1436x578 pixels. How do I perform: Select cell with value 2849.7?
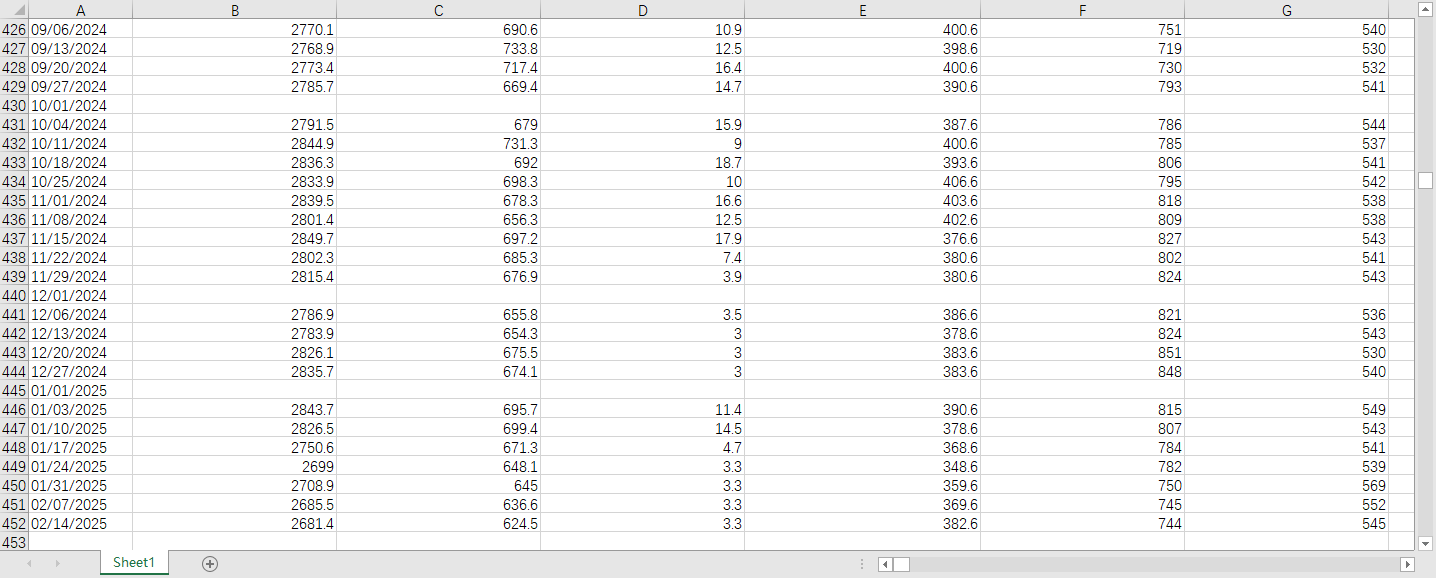pyautogui.click(x=234, y=239)
